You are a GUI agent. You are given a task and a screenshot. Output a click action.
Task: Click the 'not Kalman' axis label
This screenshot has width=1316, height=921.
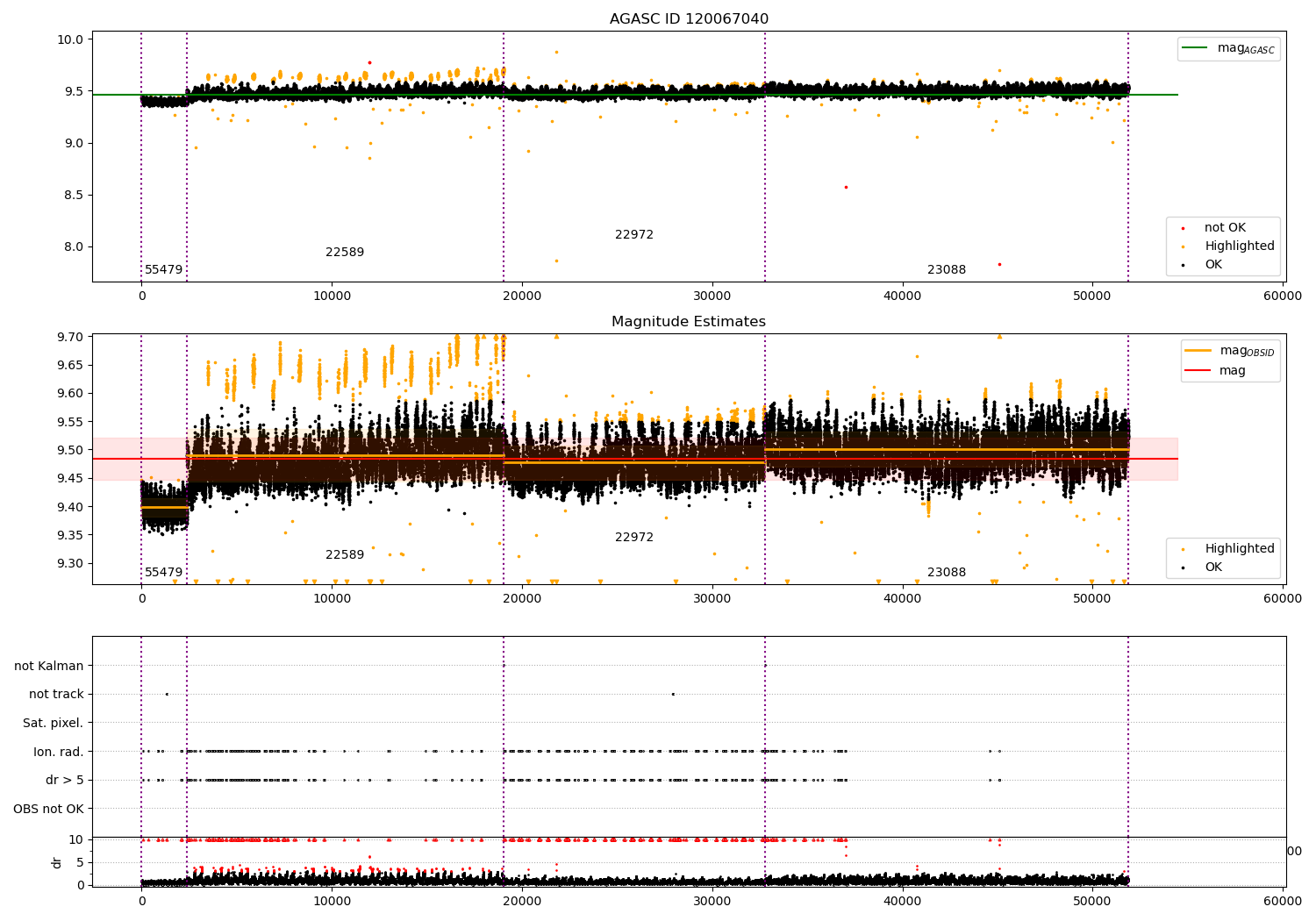point(49,666)
